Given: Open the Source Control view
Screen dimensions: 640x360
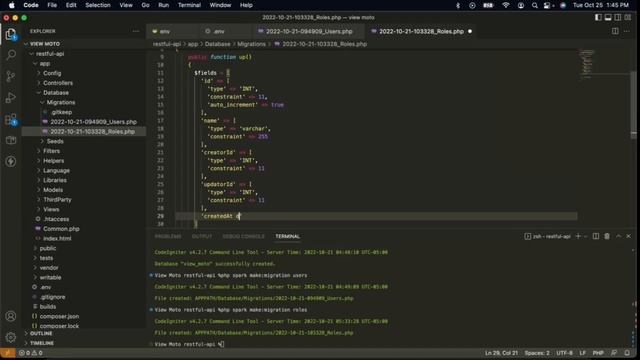Looking at the screenshot, I should 11,76.
